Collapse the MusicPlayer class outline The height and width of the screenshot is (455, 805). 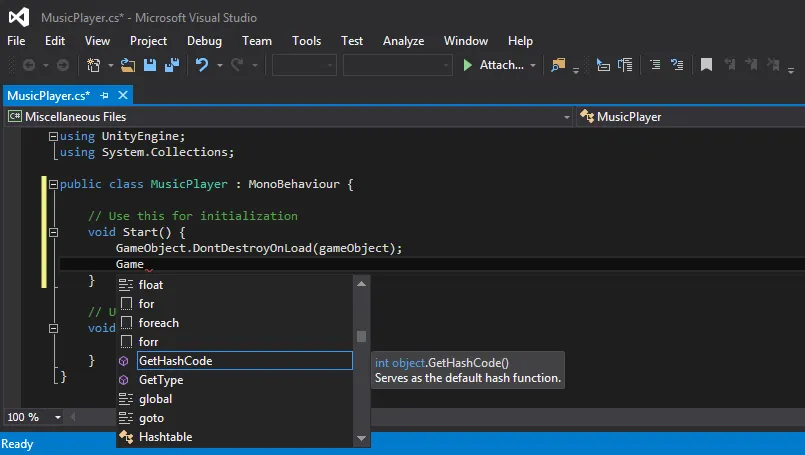53,184
